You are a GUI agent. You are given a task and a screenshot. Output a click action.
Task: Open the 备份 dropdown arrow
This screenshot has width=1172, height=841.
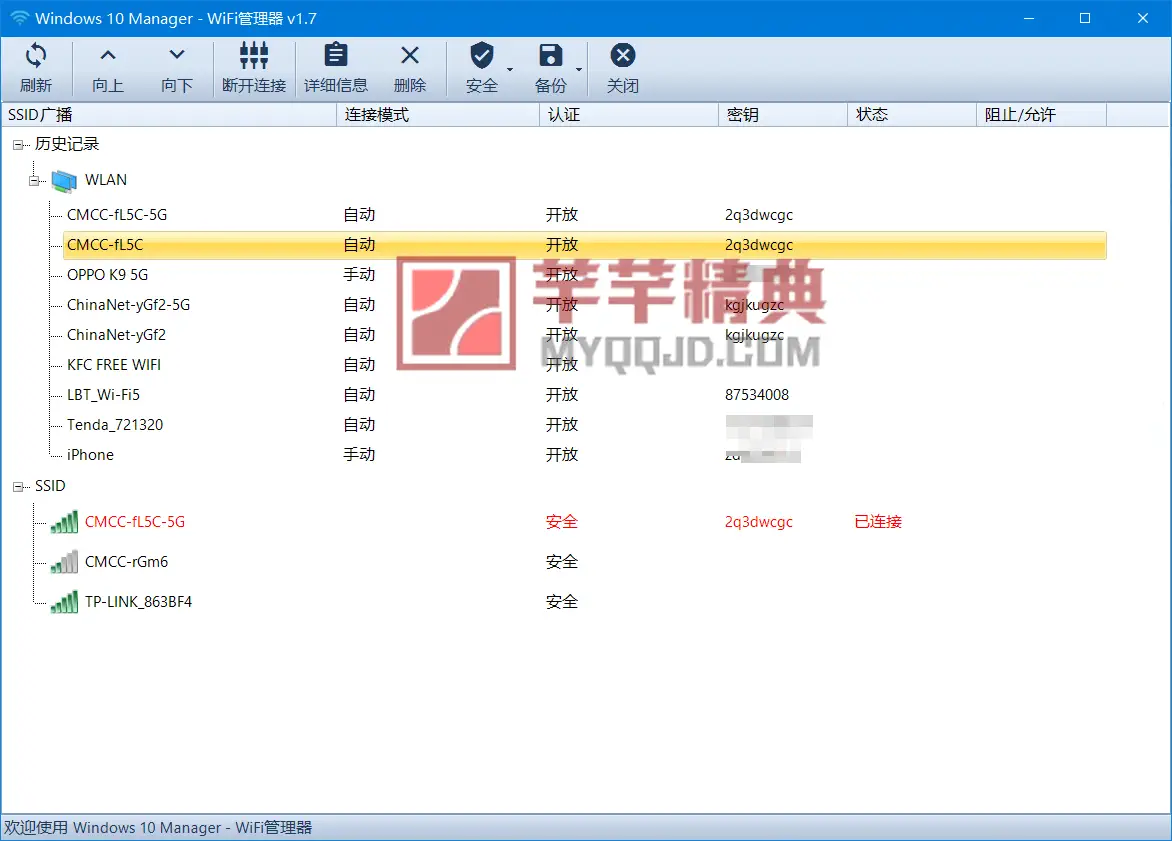(x=579, y=70)
